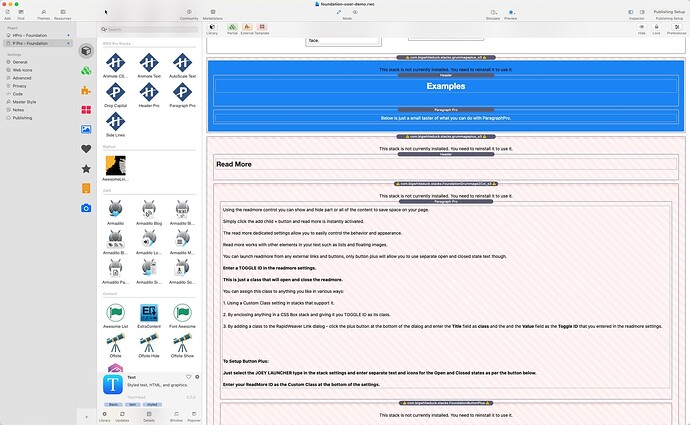Viewport: 690px width, 425px height.
Task: Toggle the Details pane button
Action: point(149,417)
